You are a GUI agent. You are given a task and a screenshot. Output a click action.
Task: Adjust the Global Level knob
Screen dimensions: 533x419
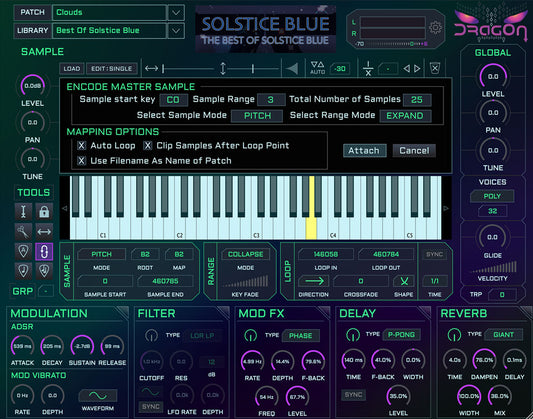point(493,76)
